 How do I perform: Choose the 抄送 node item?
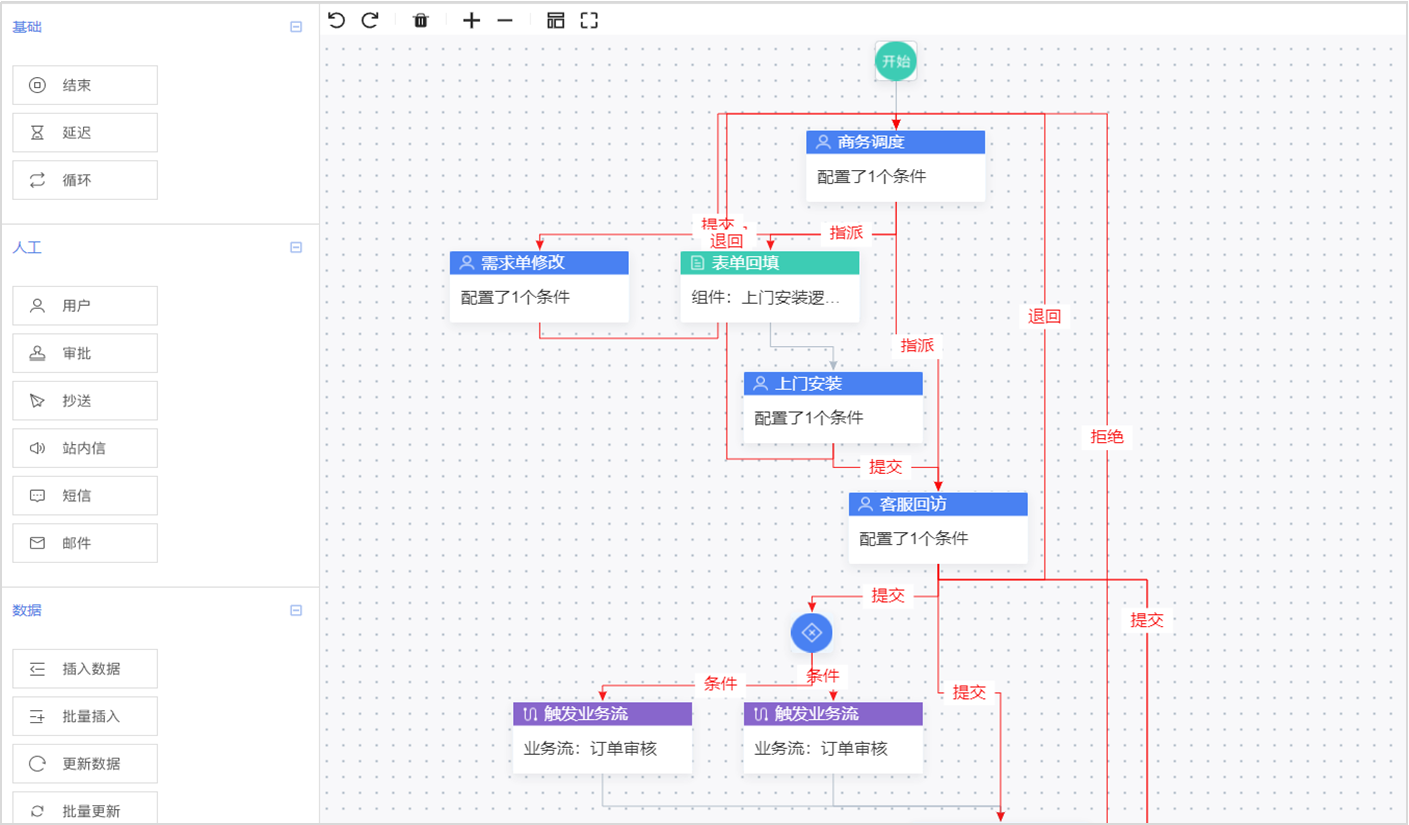click(x=85, y=400)
